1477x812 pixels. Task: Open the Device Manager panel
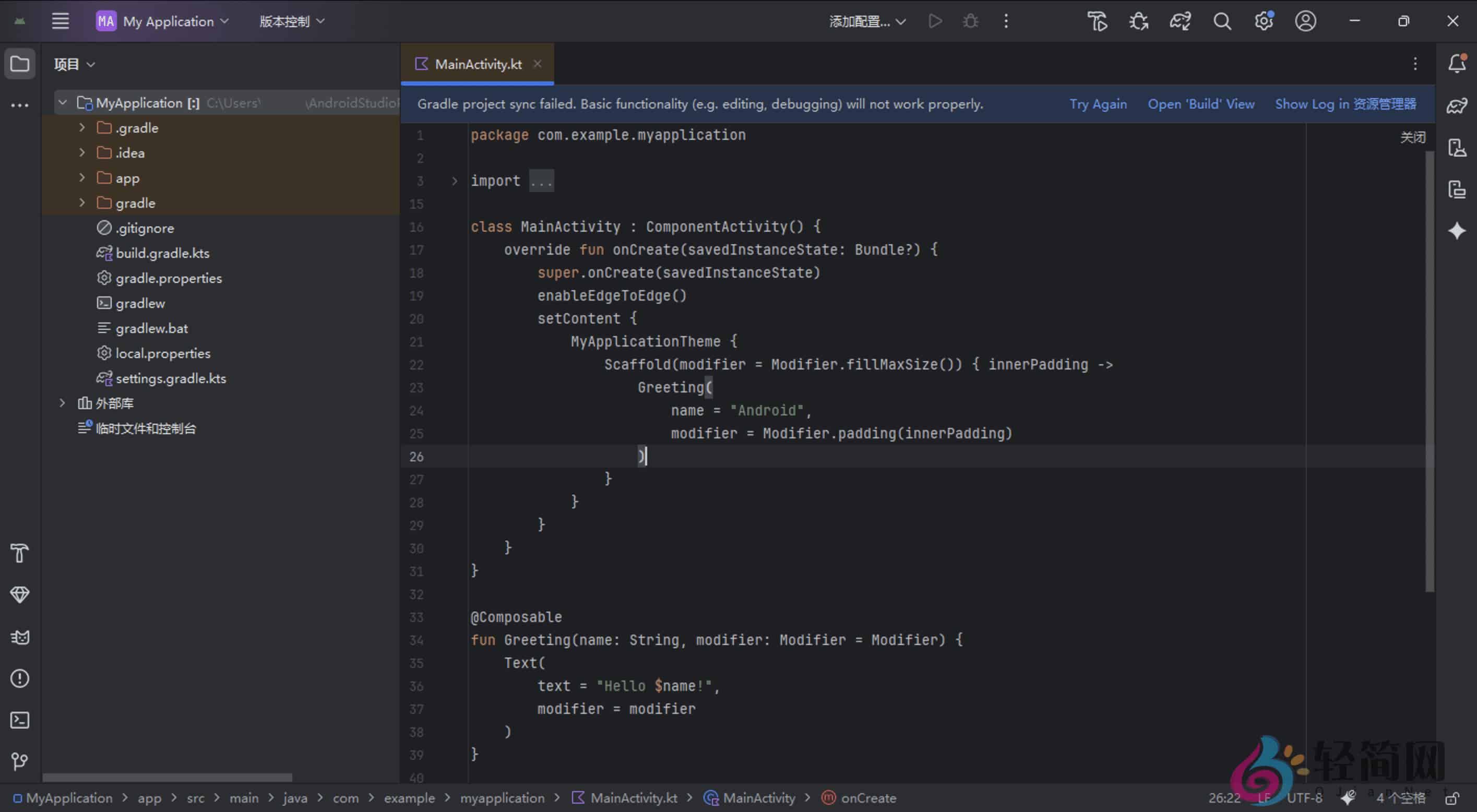pos(1456,147)
